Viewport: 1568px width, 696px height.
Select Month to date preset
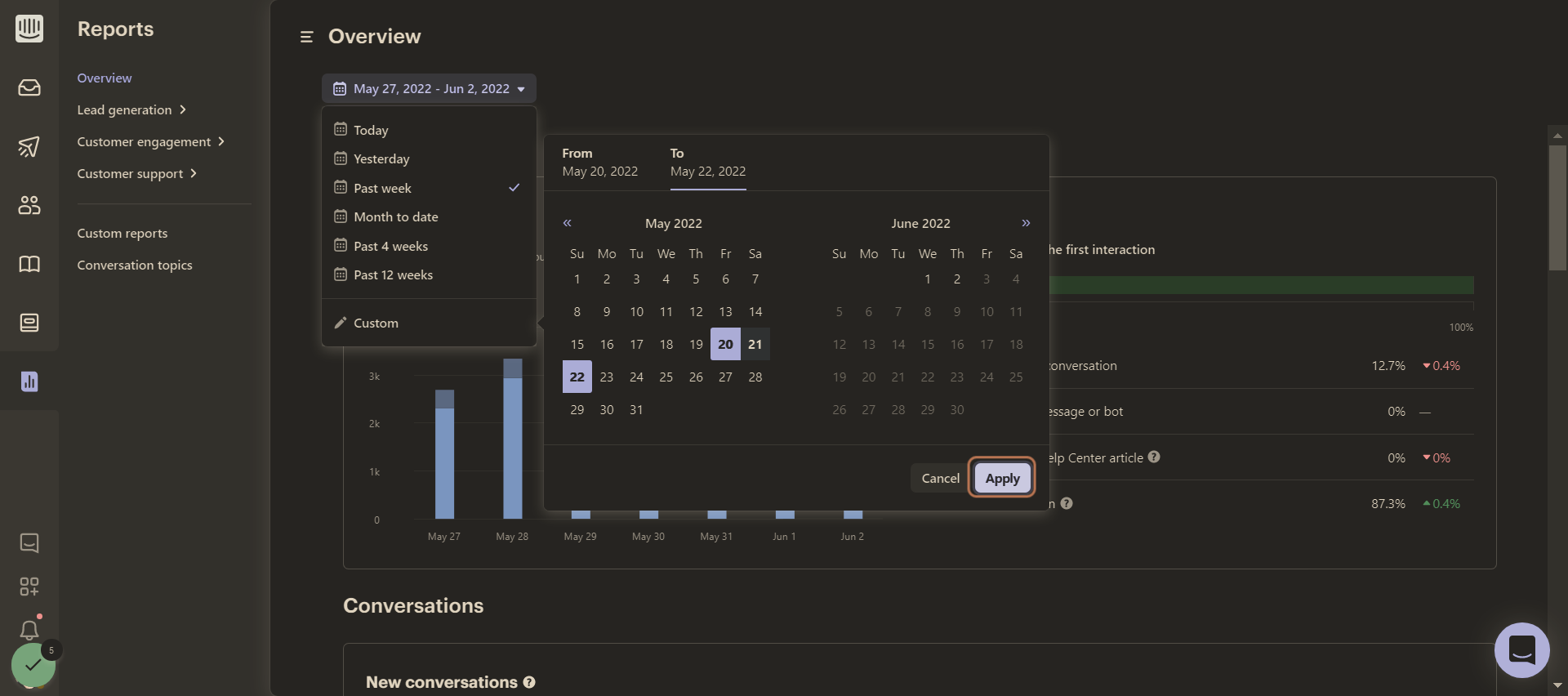click(429, 216)
